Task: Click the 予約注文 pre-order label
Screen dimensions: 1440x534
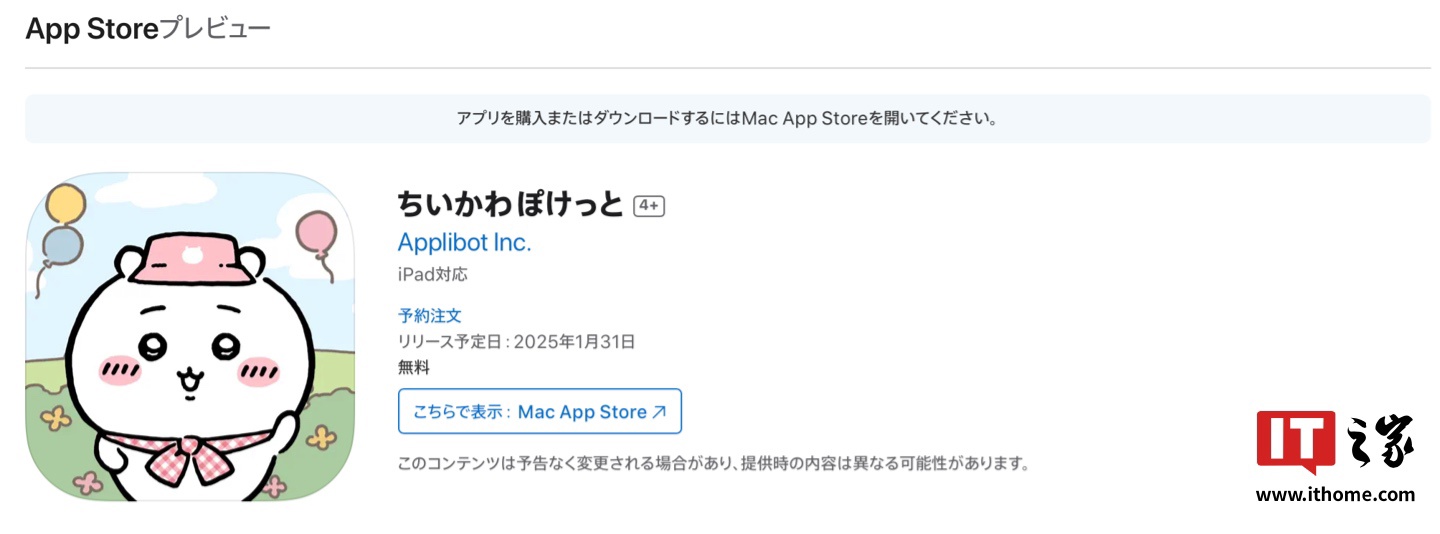Action: [x=430, y=315]
